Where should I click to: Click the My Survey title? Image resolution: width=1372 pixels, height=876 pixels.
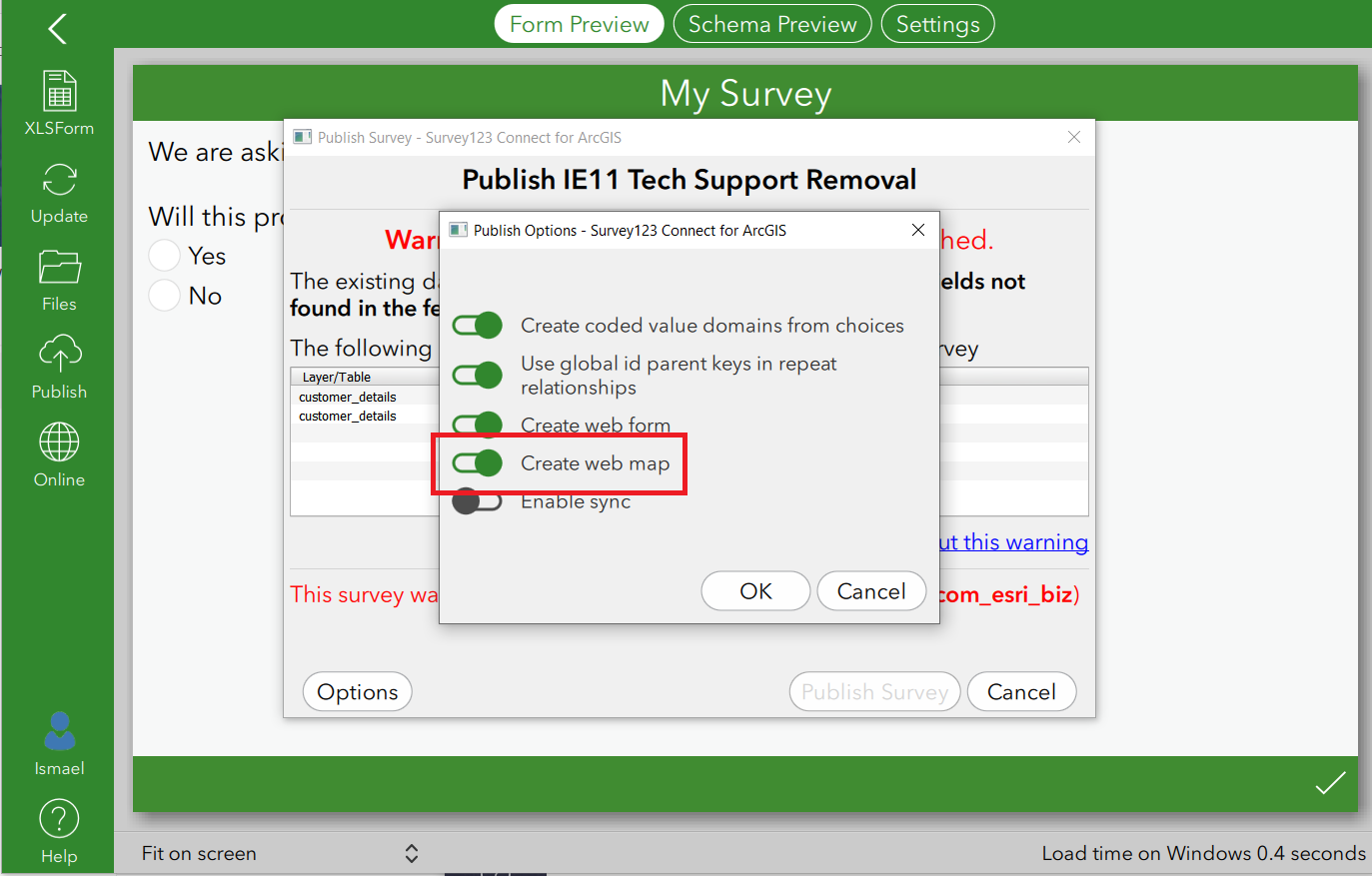[x=745, y=93]
